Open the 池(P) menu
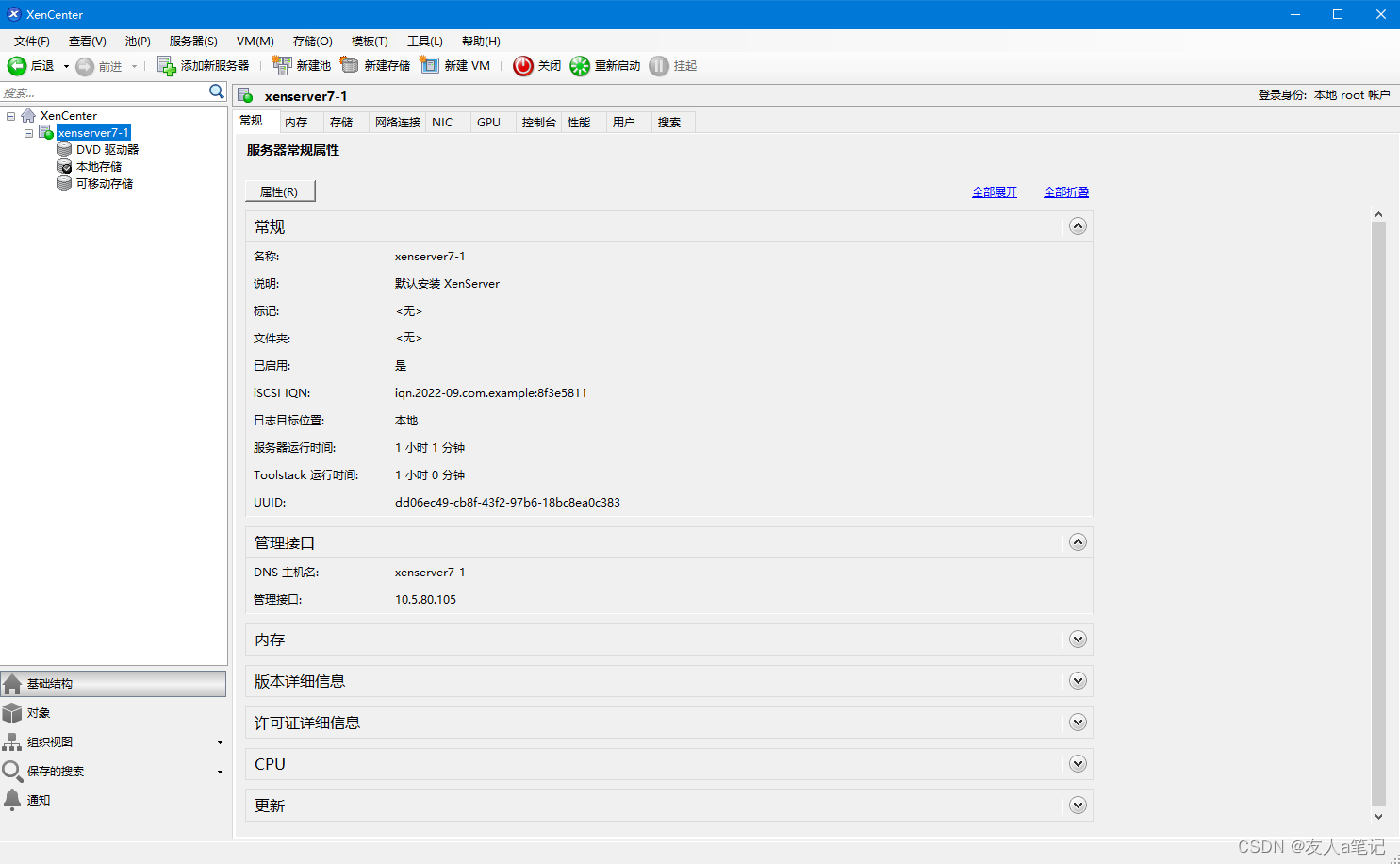 coord(138,42)
